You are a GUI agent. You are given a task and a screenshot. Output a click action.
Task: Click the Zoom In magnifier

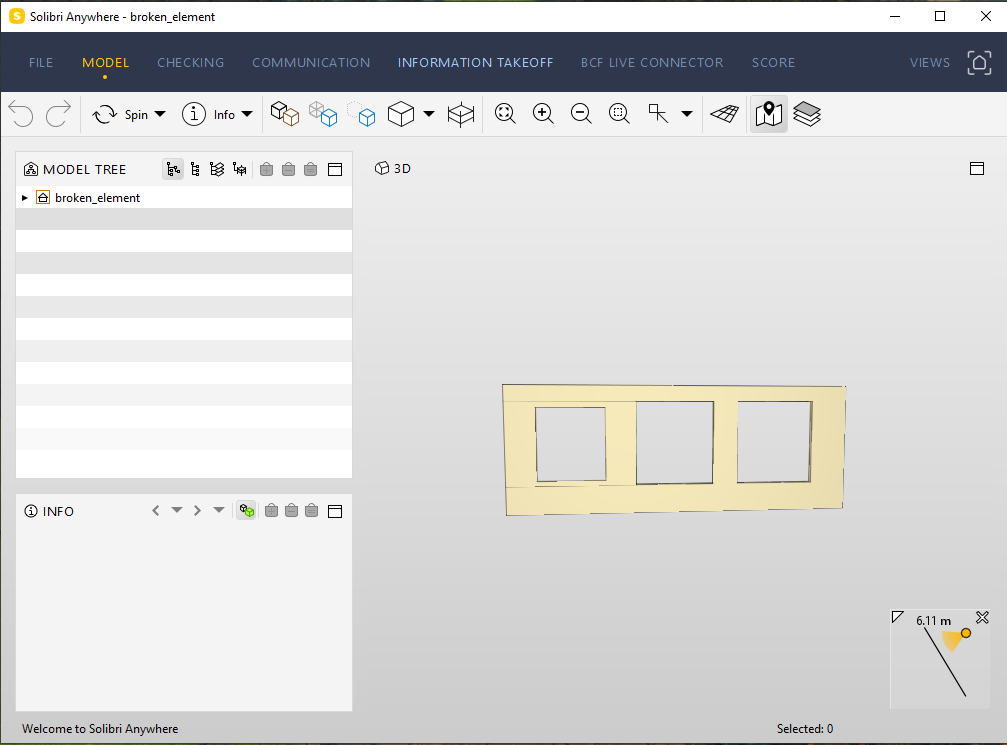[x=543, y=114]
